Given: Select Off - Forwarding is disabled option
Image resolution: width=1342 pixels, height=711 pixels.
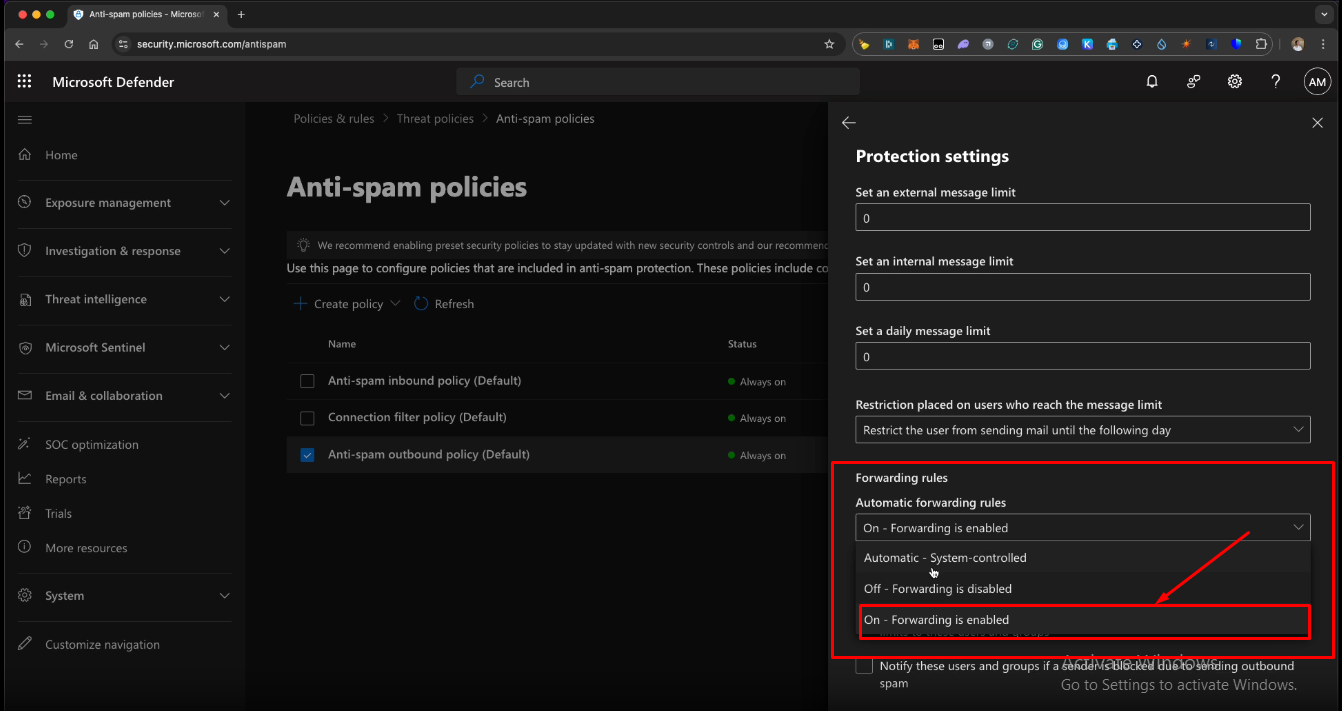Looking at the screenshot, I should tap(938, 589).
